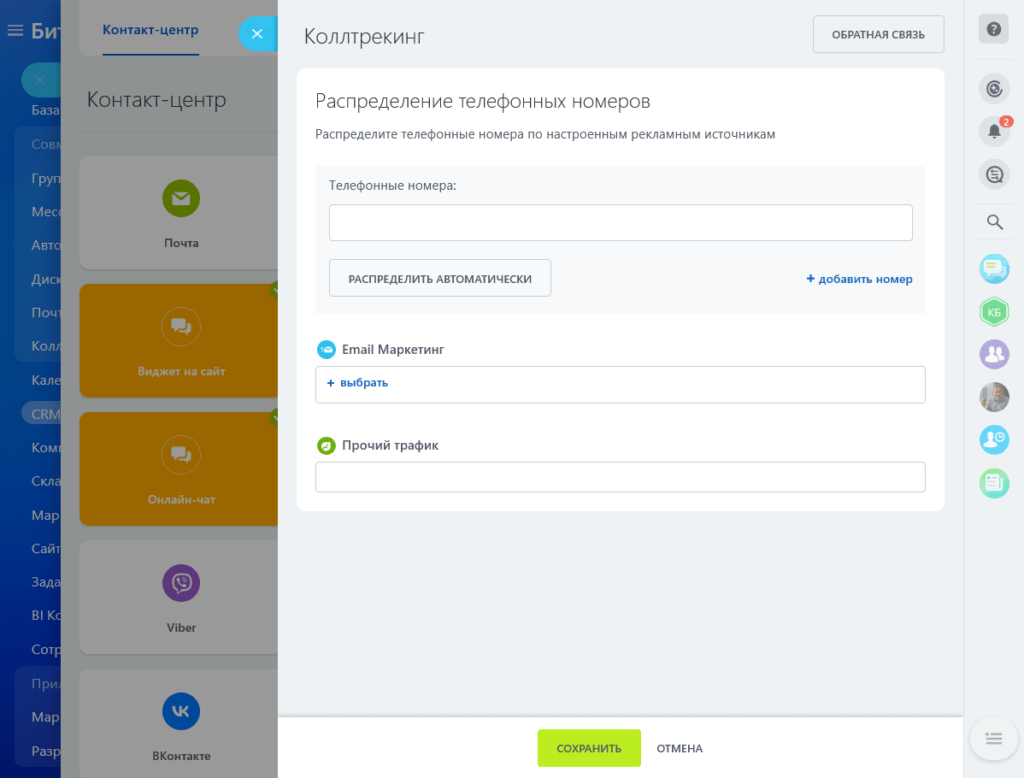Viewport: 1024px width, 778px height.
Task: Click the Прочий трафик number field
Action: point(620,477)
